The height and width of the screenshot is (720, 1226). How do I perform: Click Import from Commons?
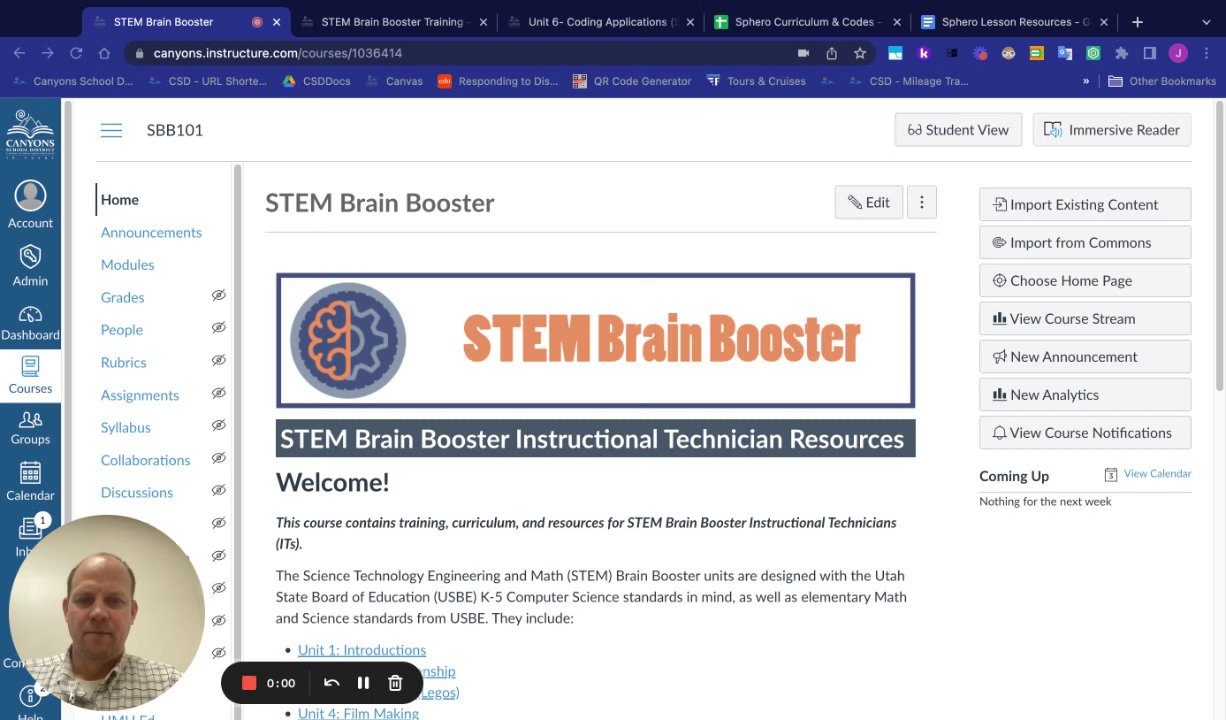(x=1085, y=242)
